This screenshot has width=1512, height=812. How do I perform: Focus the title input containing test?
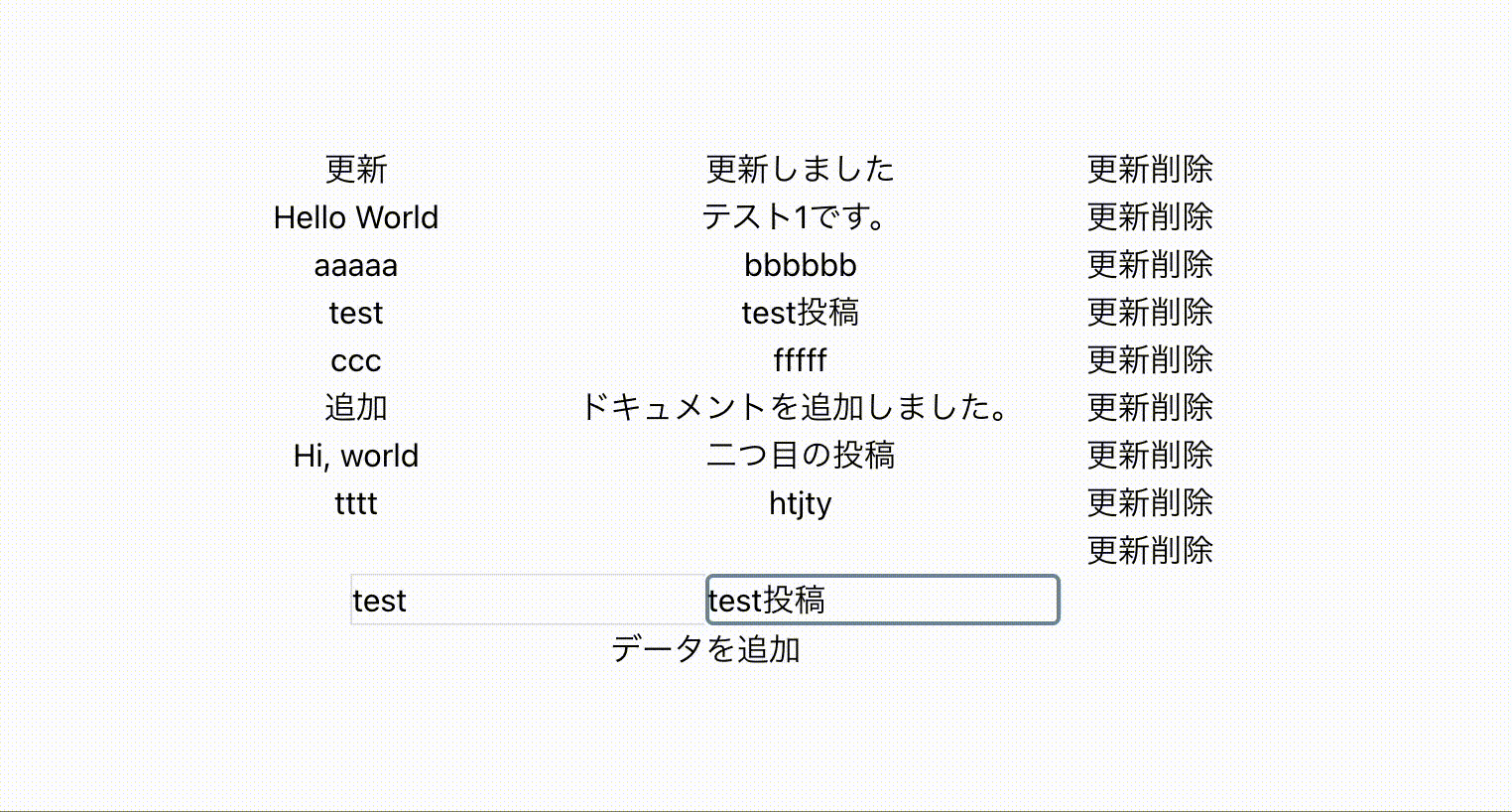528,601
